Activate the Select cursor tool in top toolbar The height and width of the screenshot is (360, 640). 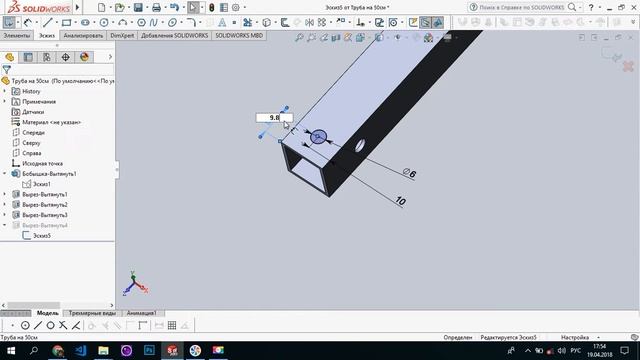193,7
